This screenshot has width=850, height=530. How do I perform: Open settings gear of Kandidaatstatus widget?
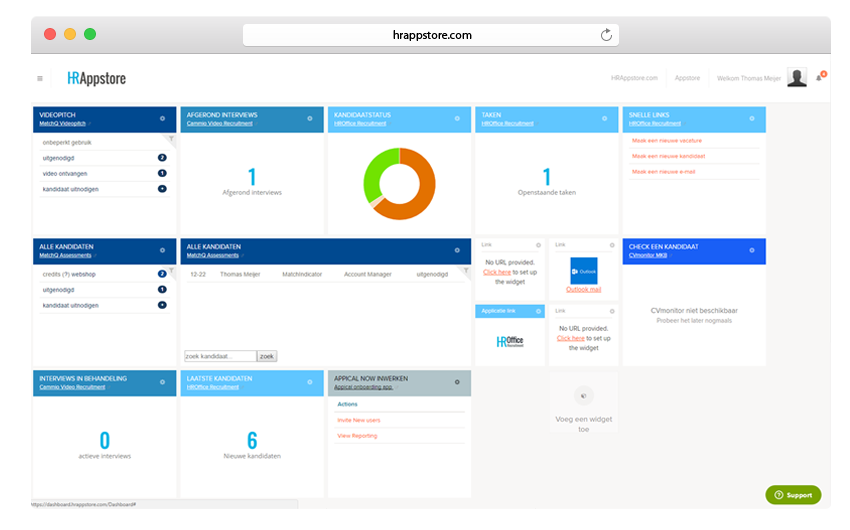click(x=457, y=118)
